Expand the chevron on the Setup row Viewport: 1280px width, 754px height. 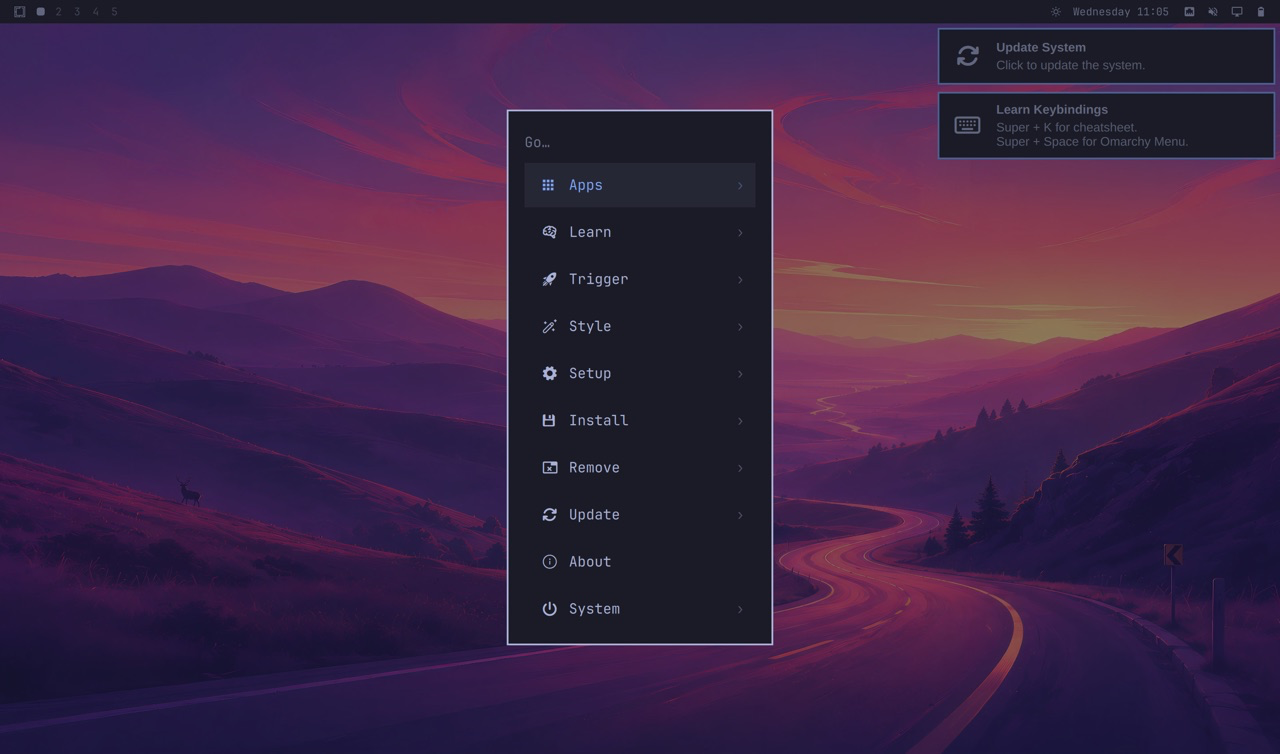click(740, 373)
